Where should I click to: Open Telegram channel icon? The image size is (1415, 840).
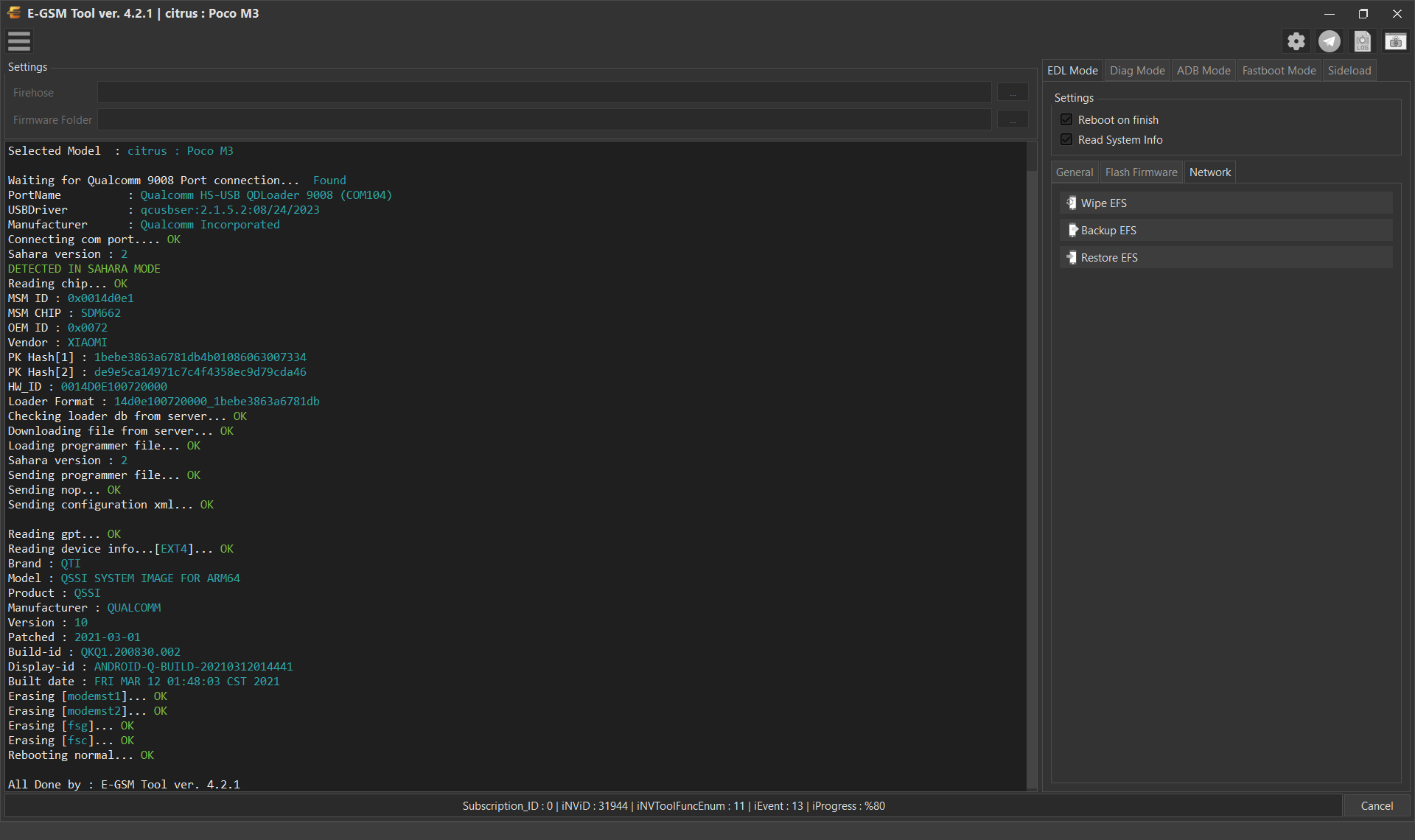coord(1330,41)
